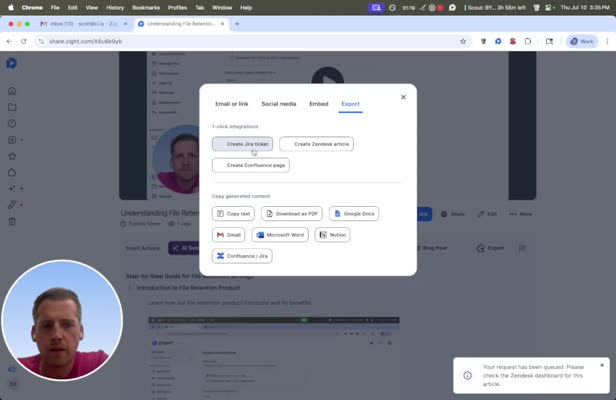
Task: Go to Home in left sidebar
Action: pos(12,91)
